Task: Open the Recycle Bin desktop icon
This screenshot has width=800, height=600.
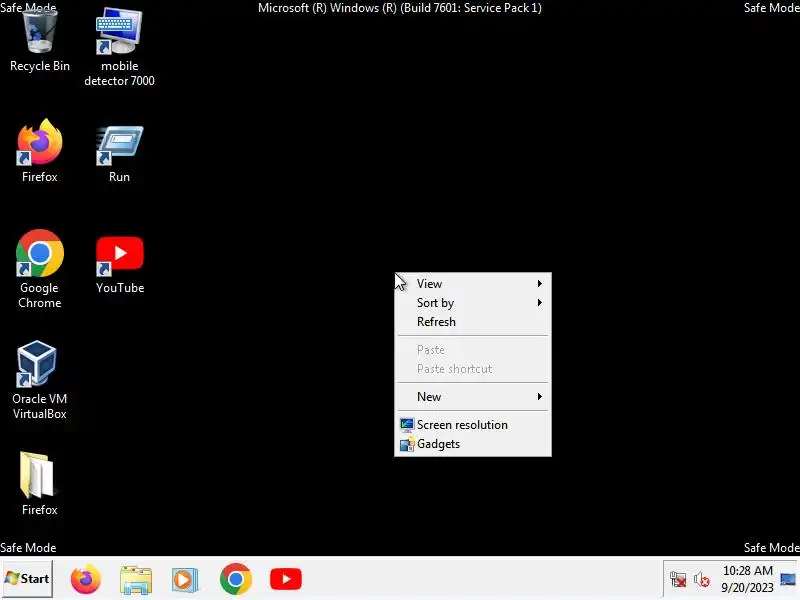Action: [40, 41]
